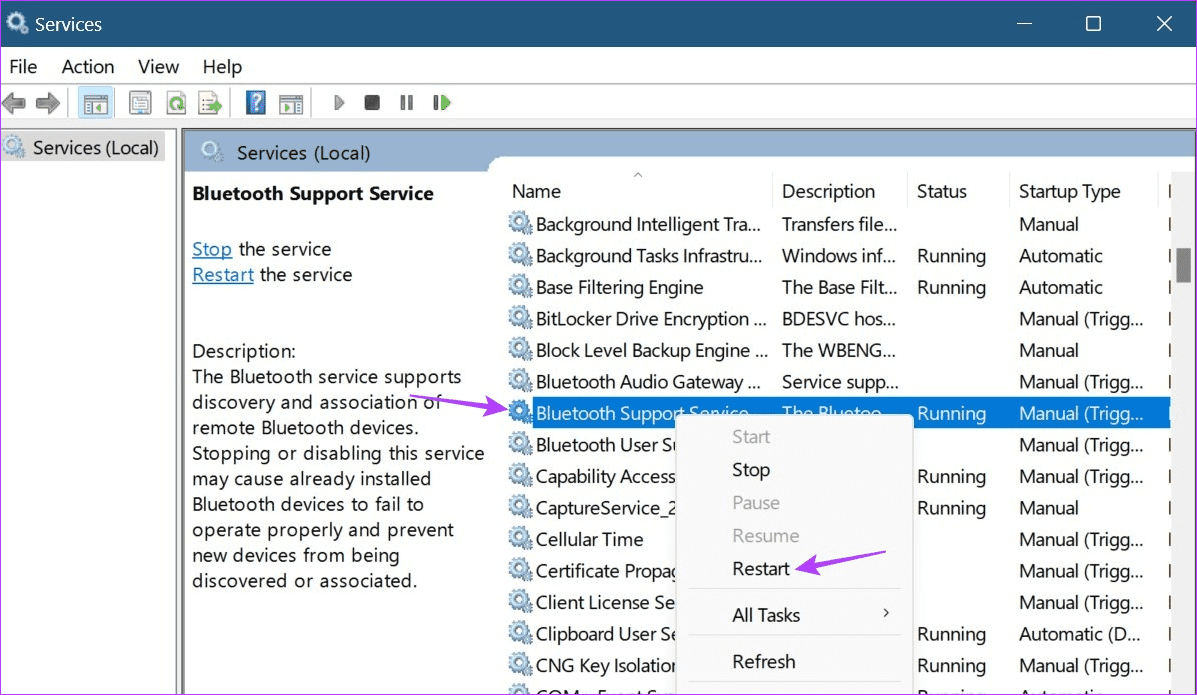Click gear icon beside Capability Access row

point(520,475)
